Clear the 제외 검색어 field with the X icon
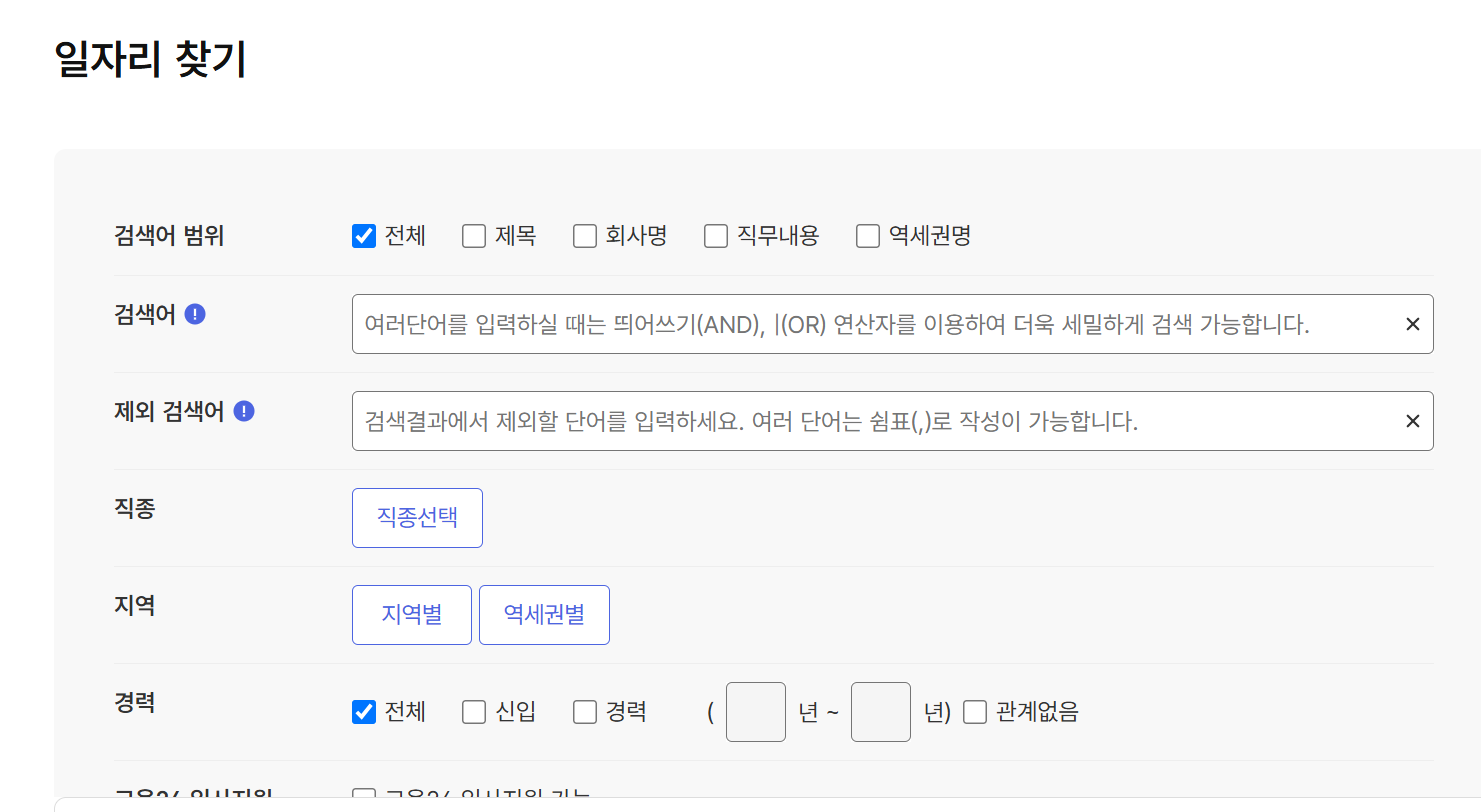The width and height of the screenshot is (1481, 812). [x=1412, y=420]
